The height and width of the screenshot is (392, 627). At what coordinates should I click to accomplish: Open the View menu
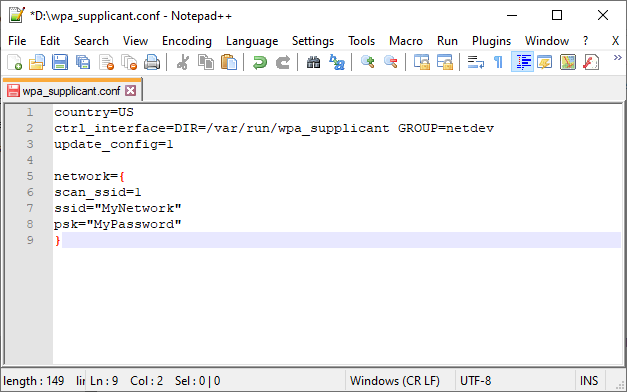pyautogui.click(x=136, y=41)
